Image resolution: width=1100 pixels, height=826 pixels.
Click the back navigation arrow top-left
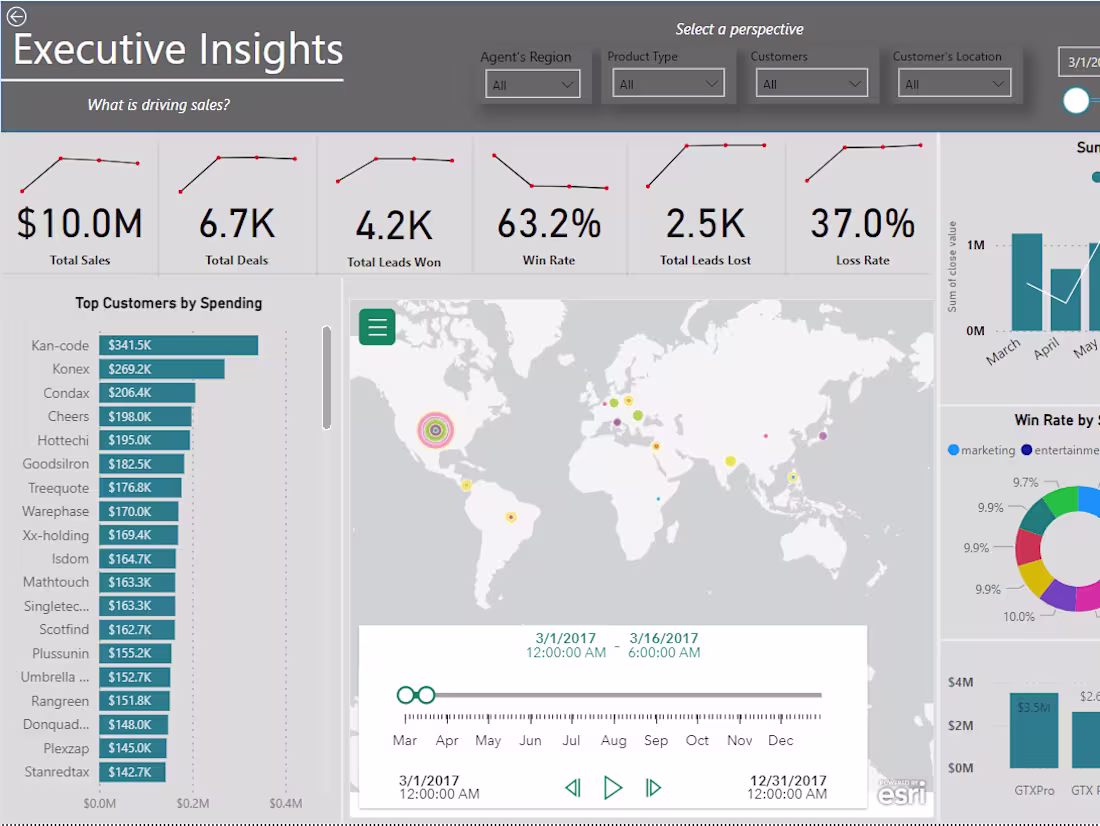pos(16,16)
